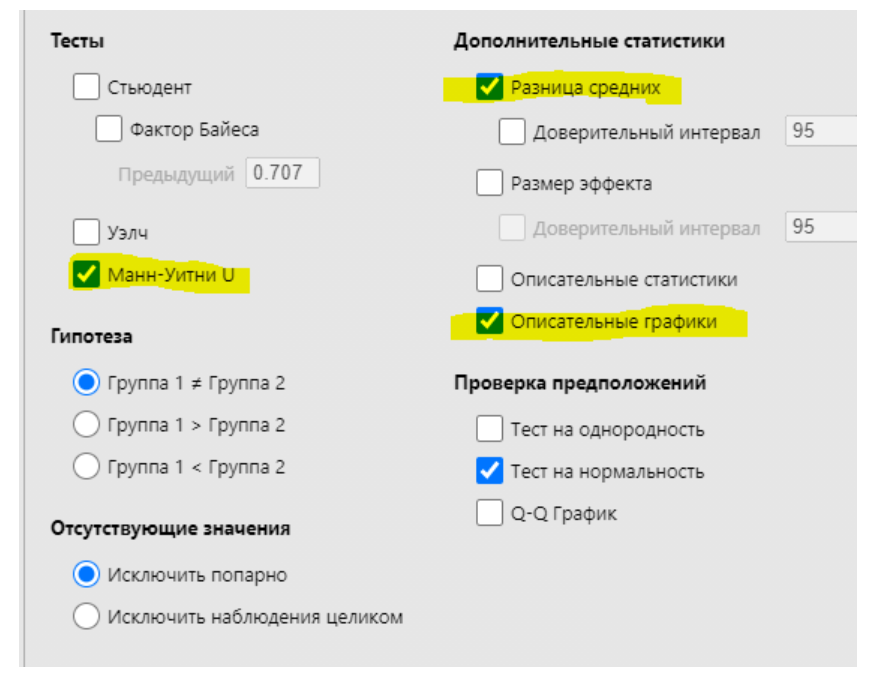Select hypothesis Группа 1 ≠ Группа 2
Image resolution: width=890 pixels, height=684 pixels.
pyautogui.click(x=86, y=383)
